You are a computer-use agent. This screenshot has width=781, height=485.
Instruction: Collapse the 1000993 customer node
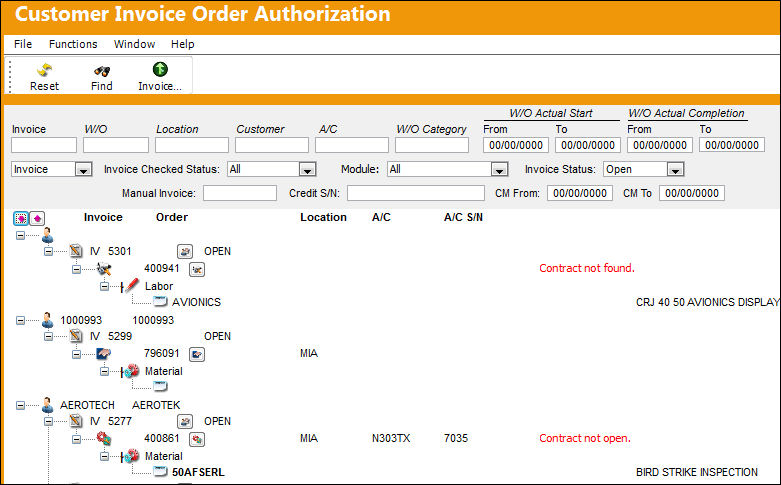(20, 320)
